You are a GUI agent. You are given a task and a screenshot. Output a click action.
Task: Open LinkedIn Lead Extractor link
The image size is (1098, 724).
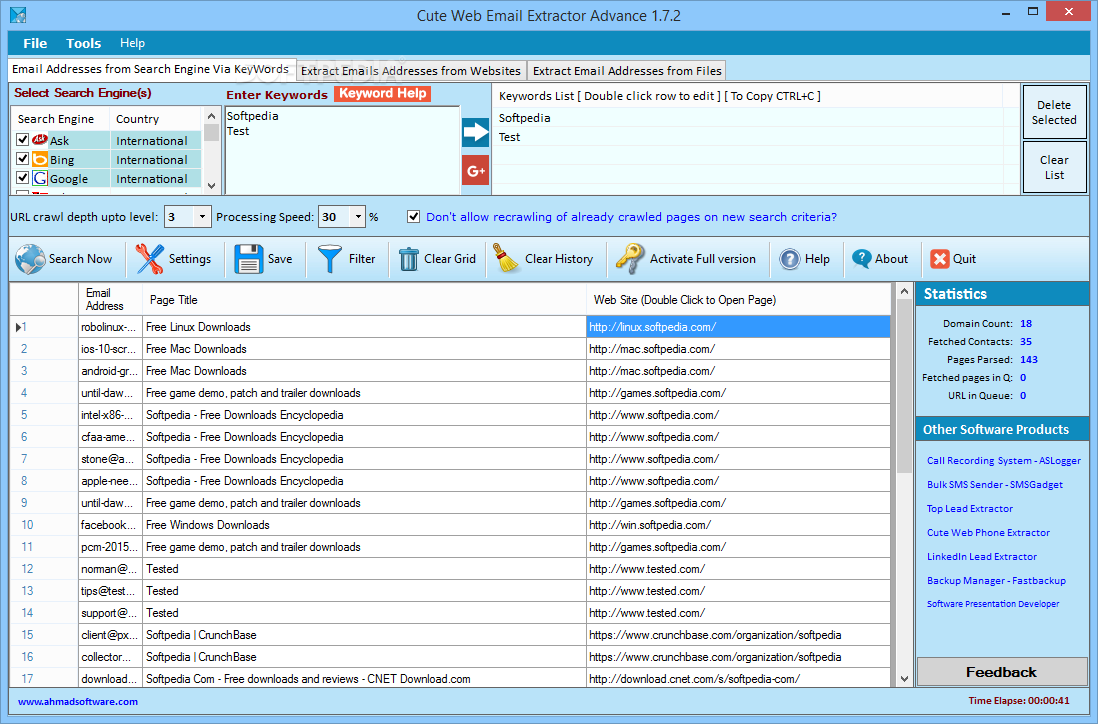(982, 557)
